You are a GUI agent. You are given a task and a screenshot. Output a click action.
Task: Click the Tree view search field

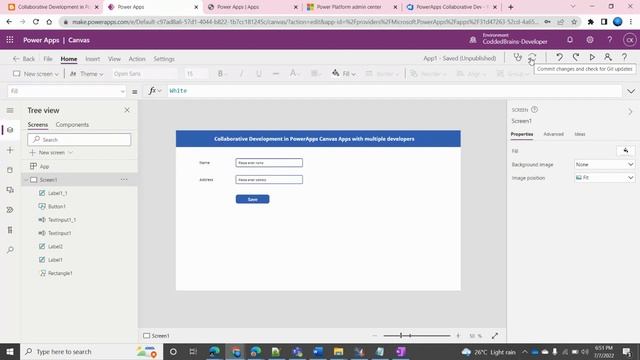point(79,140)
